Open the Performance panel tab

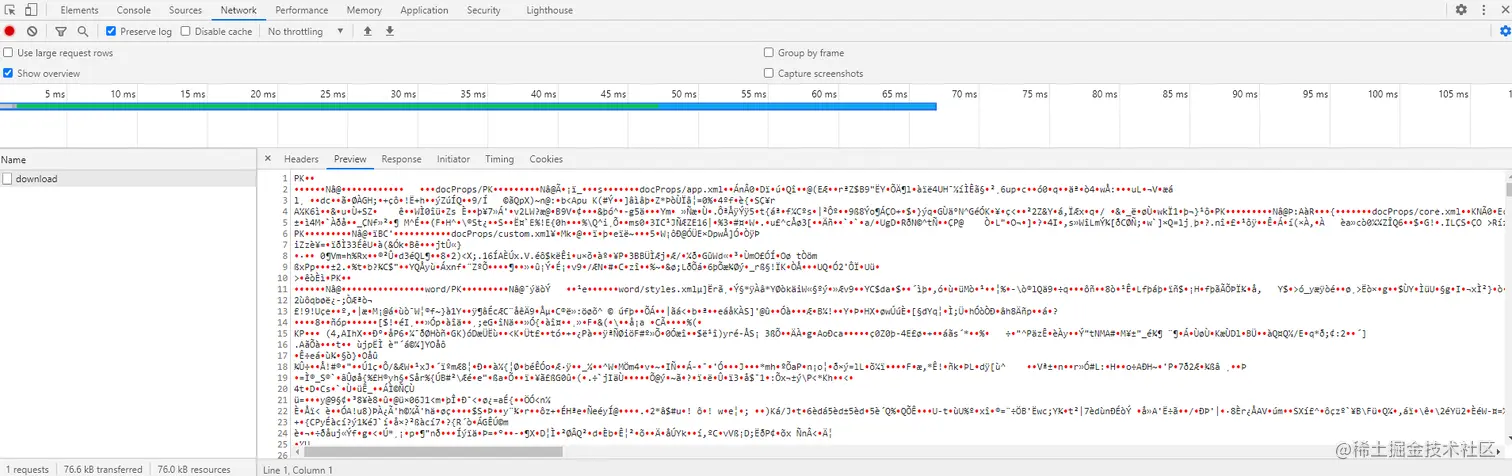pos(302,10)
